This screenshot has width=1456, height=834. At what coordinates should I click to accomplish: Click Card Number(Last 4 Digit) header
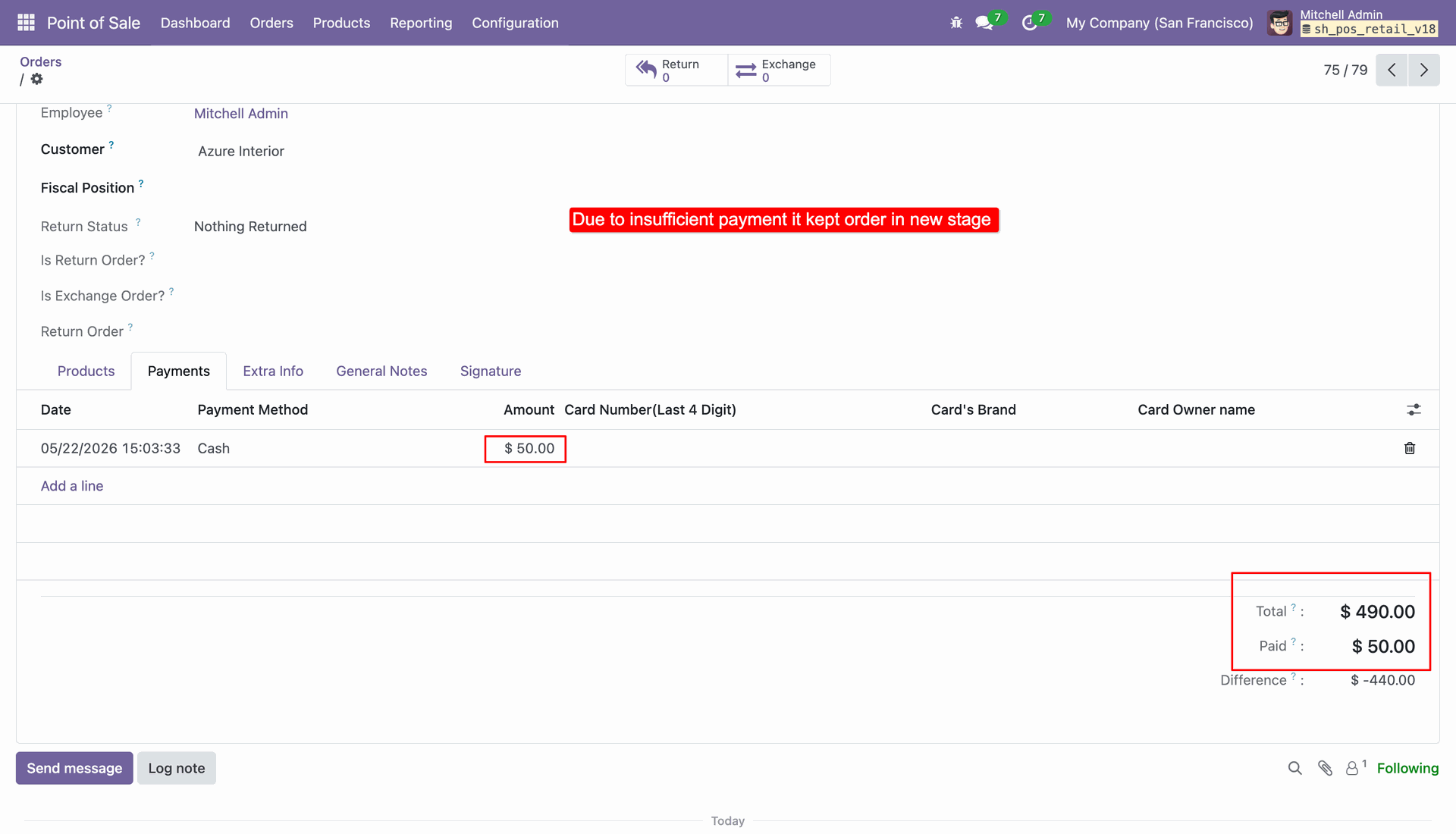[x=650, y=409]
